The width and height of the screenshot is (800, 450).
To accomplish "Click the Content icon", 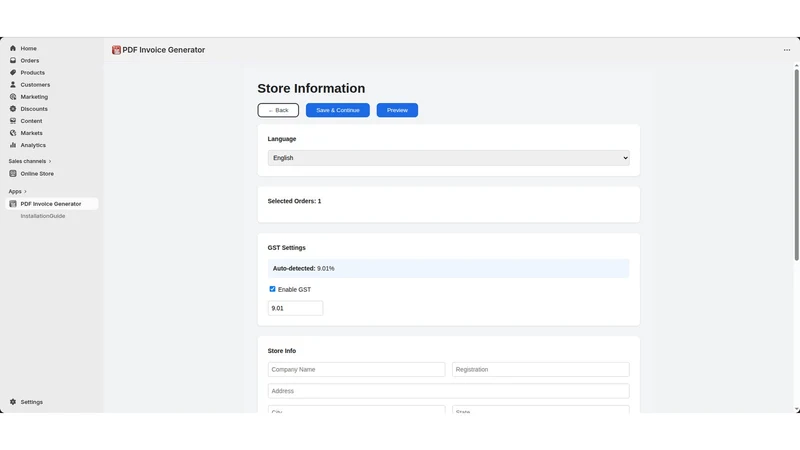I will 13,121.
